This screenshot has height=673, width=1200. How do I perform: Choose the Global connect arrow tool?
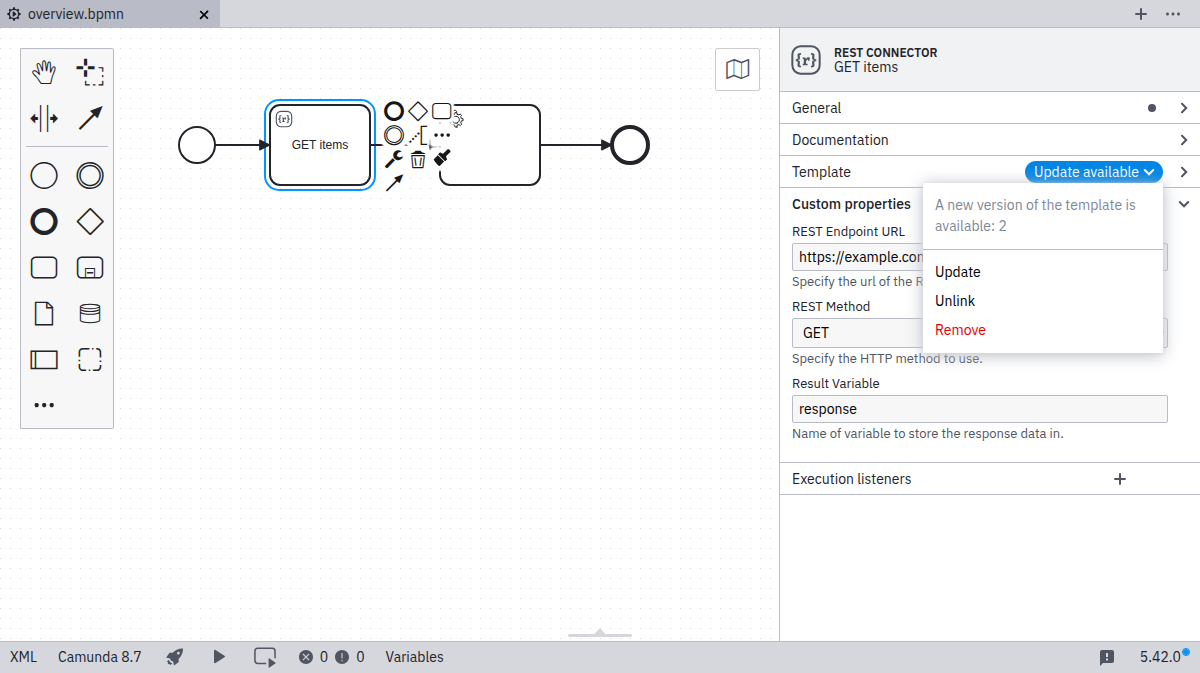pyautogui.click(x=90, y=118)
